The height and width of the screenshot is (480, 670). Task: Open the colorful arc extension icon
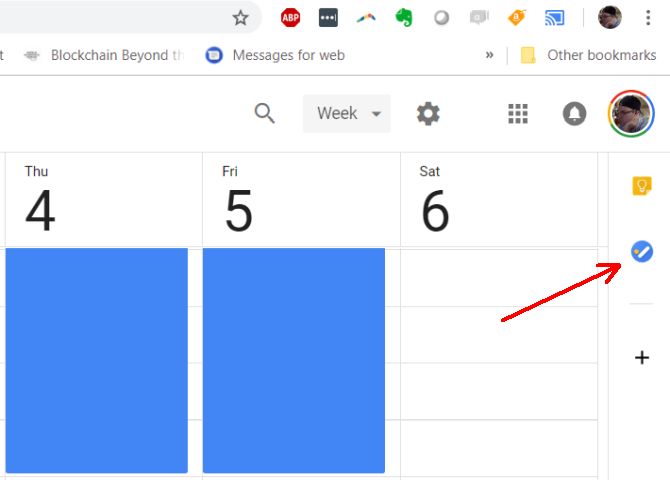(366, 18)
